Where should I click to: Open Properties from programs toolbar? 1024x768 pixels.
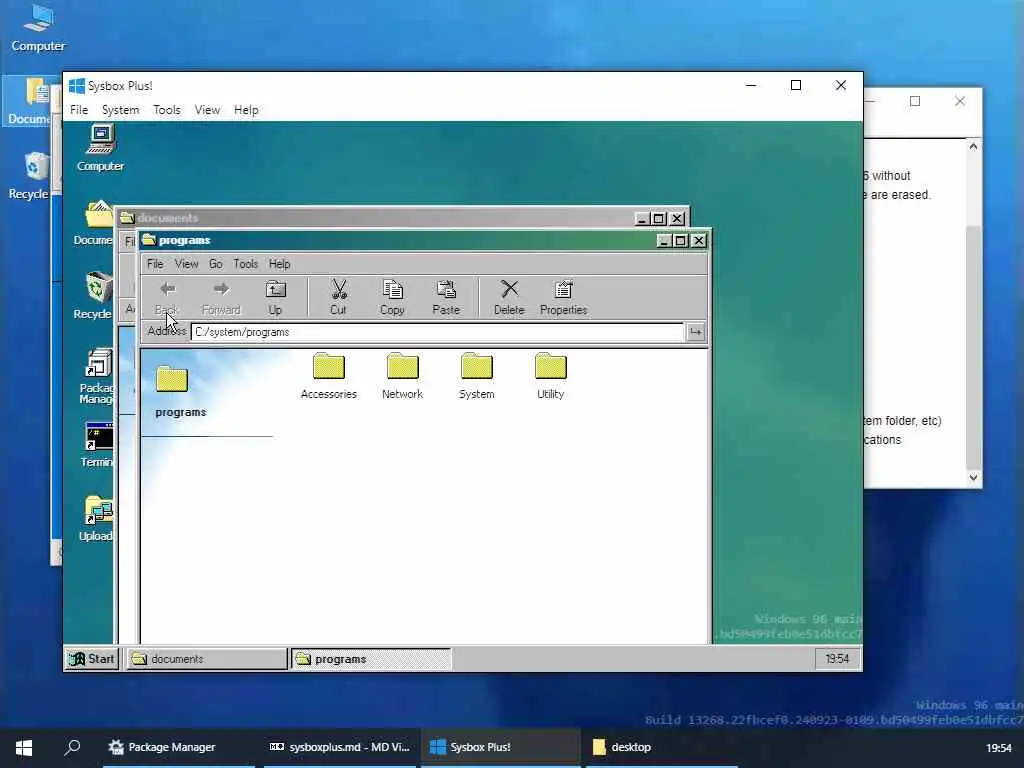point(564,297)
